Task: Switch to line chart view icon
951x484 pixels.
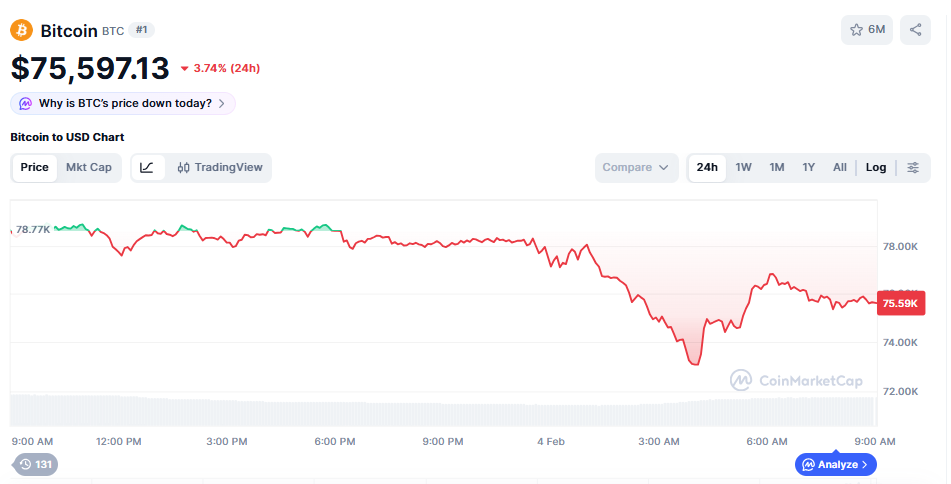Action: [147, 168]
